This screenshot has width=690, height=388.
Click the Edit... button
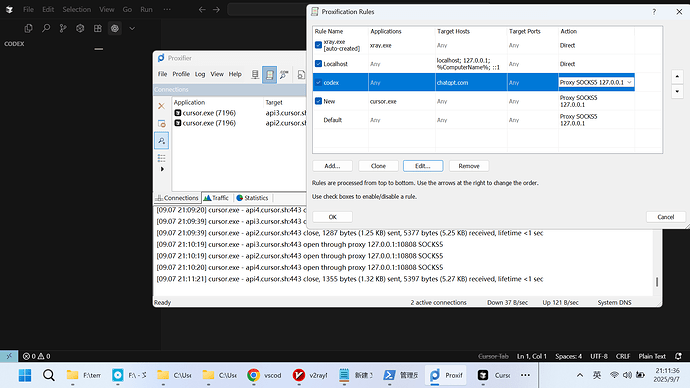tap(423, 166)
